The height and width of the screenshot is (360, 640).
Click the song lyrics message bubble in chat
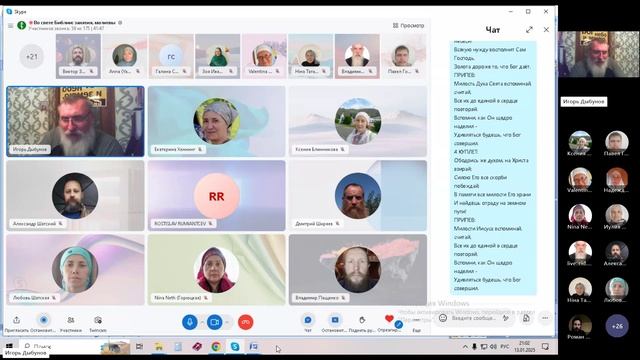pos(493,167)
